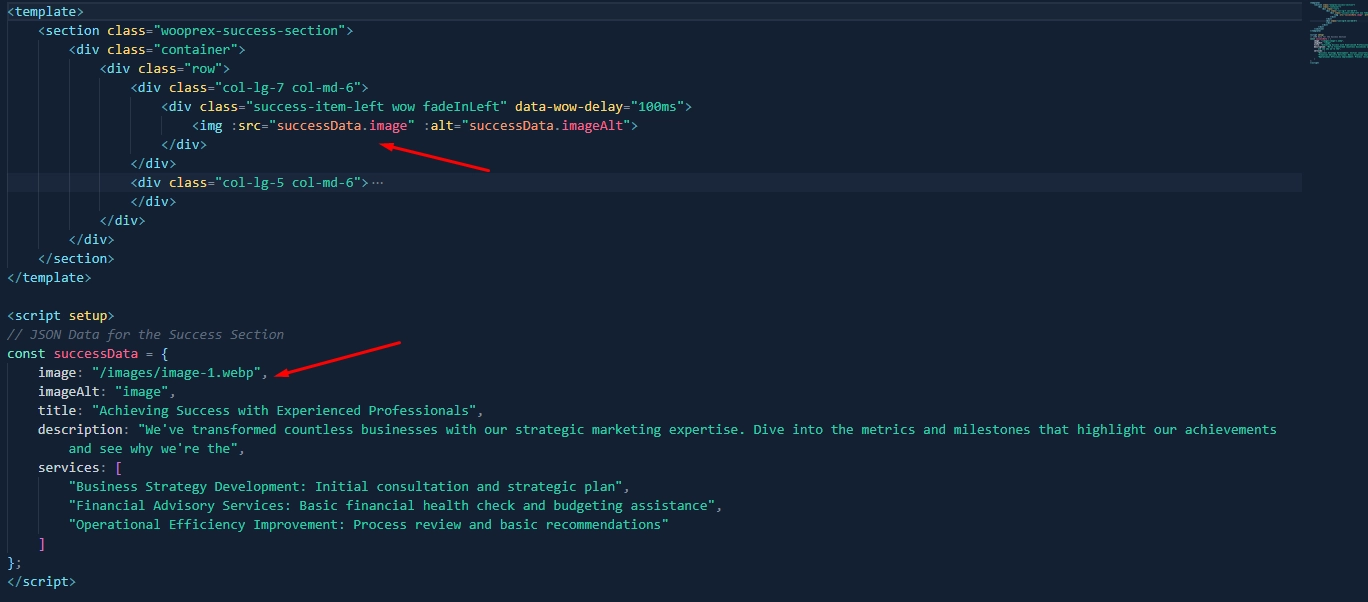The width and height of the screenshot is (1368, 602).
Task: Click the Financial Advisory Services string
Action: point(394,505)
